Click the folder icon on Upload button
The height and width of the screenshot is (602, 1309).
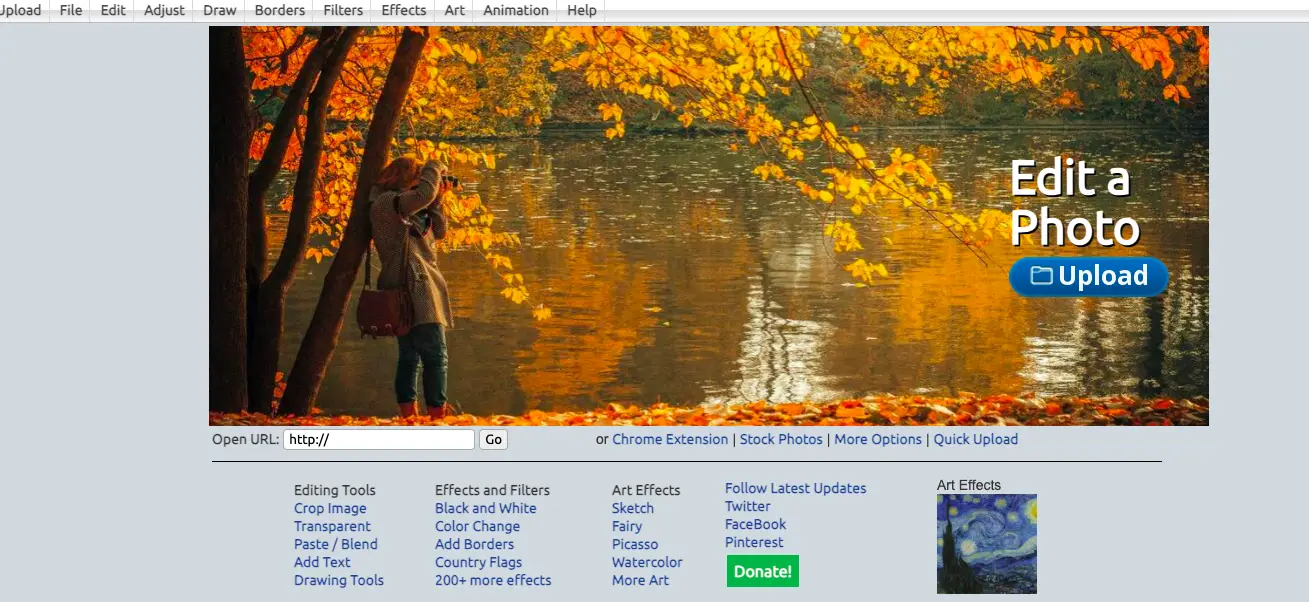click(1042, 275)
